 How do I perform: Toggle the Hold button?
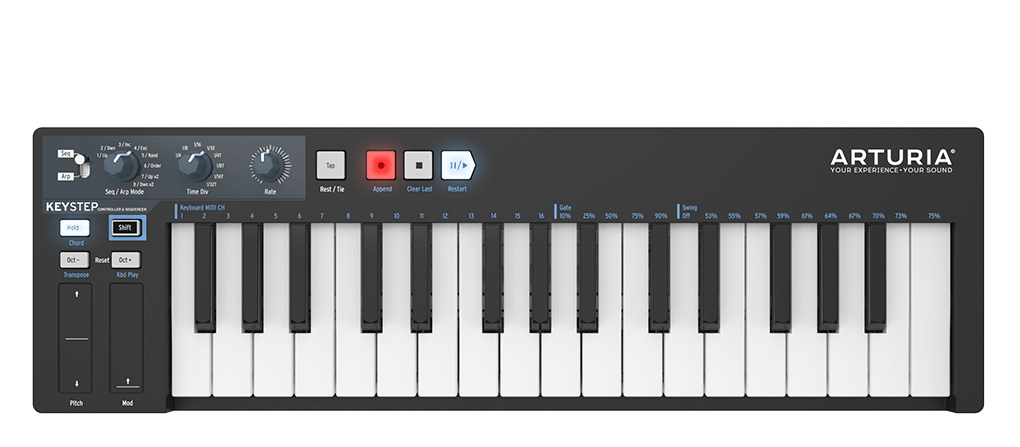click(x=75, y=228)
